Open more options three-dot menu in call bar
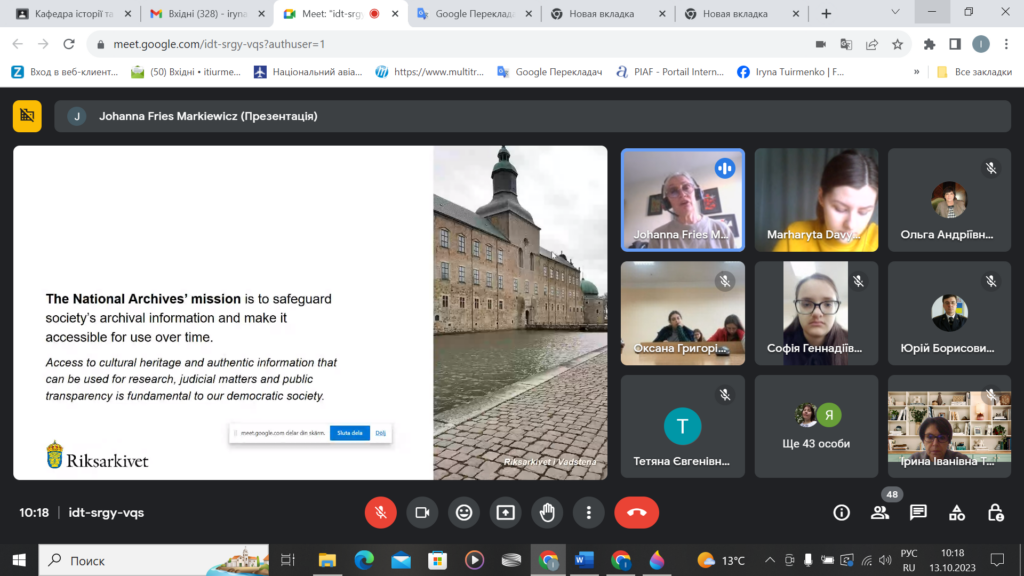This screenshot has height=576, width=1024. point(589,512)
